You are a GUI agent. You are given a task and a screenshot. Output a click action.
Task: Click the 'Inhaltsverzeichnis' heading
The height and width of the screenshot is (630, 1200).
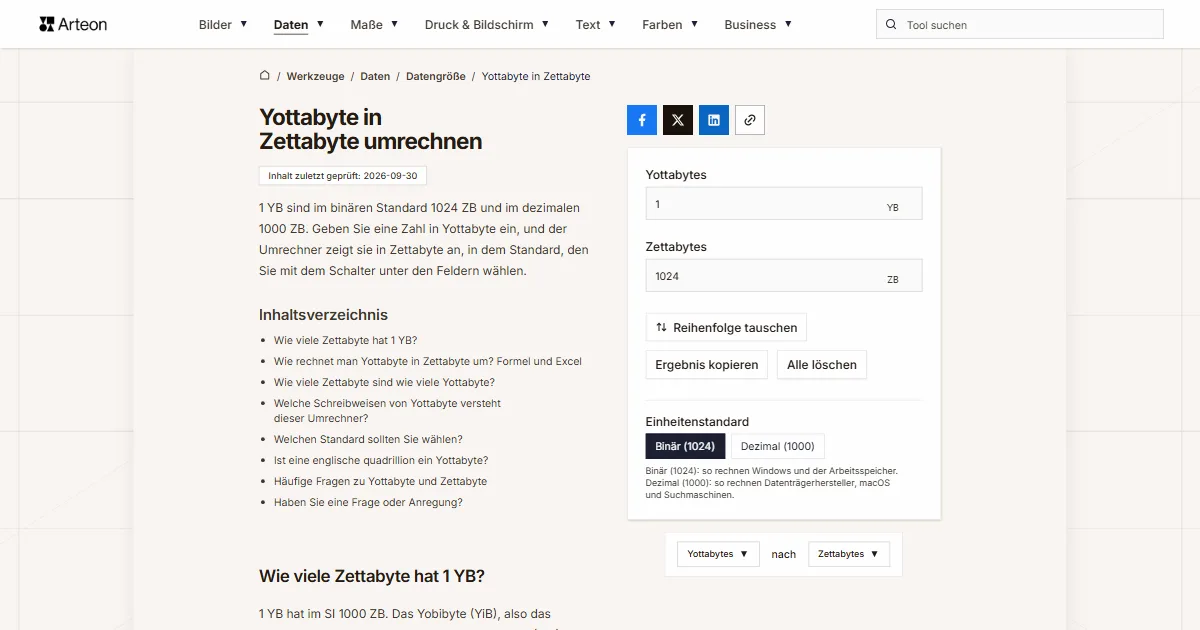click(x=323, y=315)
